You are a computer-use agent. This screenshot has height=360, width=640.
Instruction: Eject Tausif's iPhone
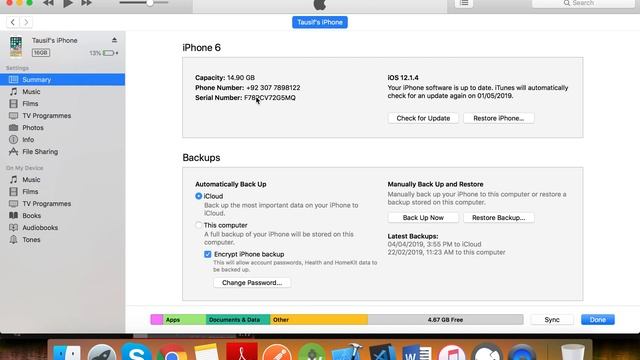tap(114, 40)
